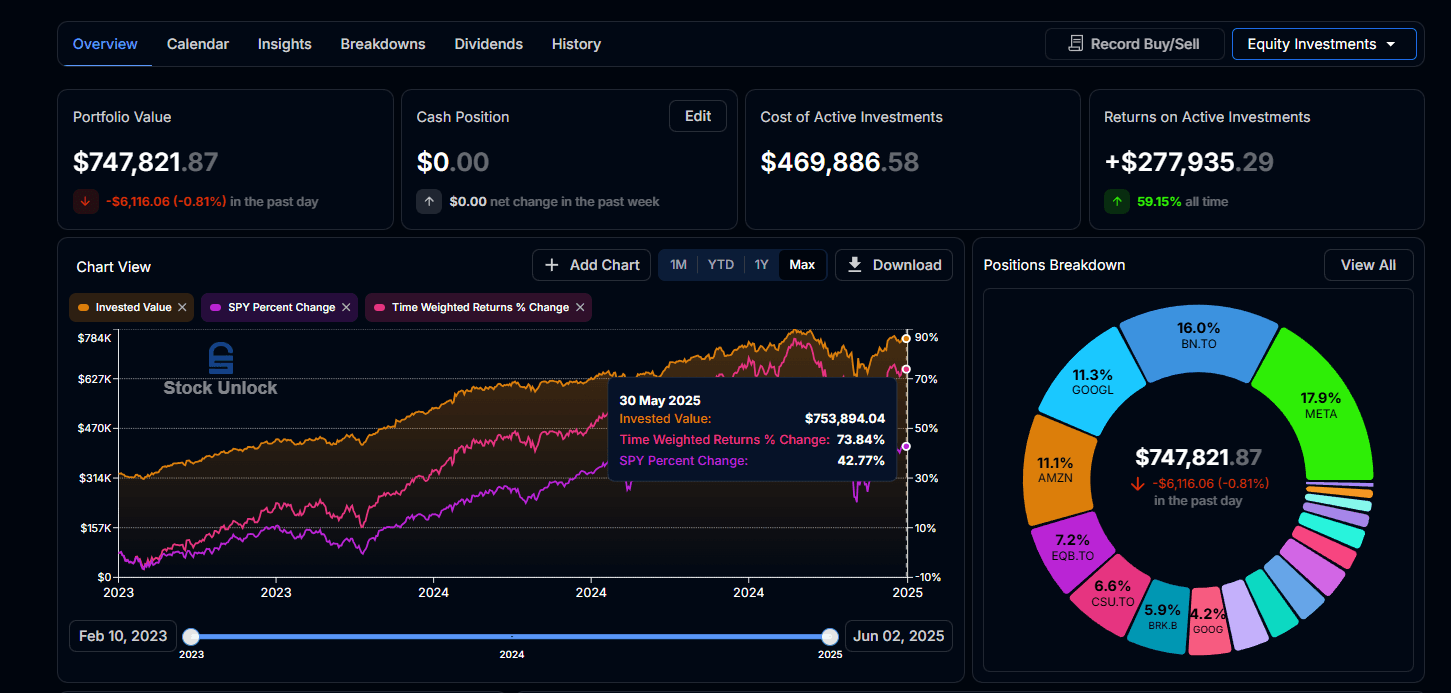Viewport: 1451px width, 693px height.
Task: Click the Portfolio Value amount $747,821.87
Action: (x=146, y=162)
